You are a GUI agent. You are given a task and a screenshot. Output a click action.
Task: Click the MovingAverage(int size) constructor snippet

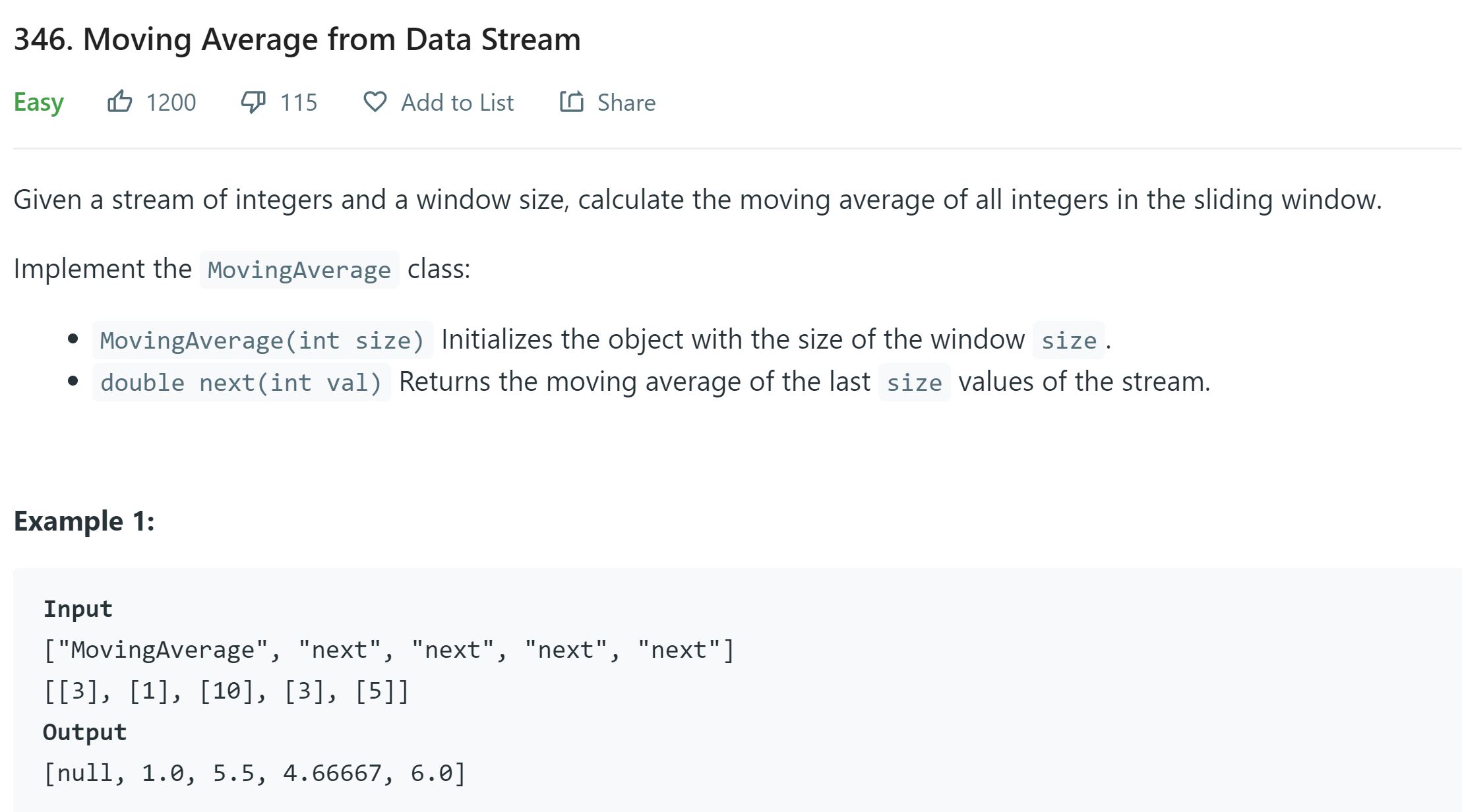point(262,340)
